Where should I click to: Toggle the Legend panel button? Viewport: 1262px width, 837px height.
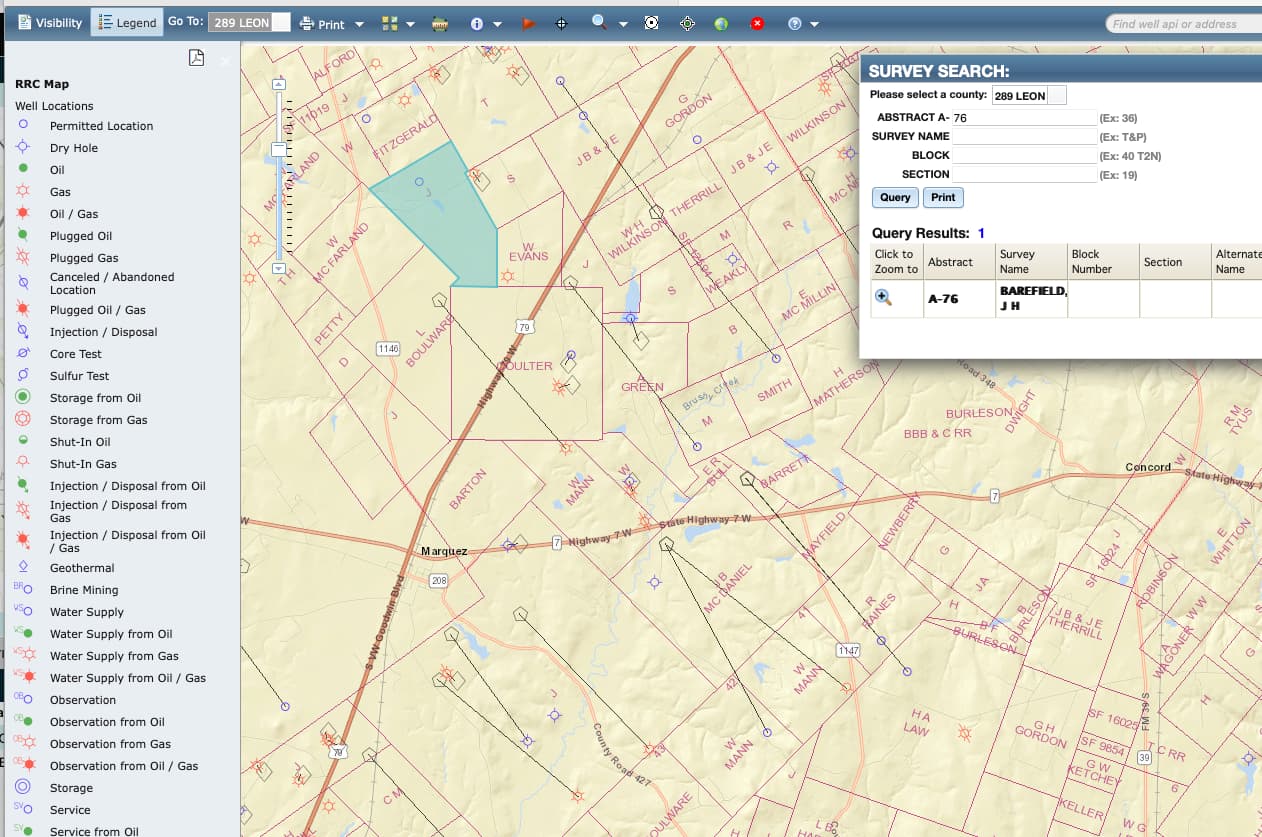coord(127,23)
